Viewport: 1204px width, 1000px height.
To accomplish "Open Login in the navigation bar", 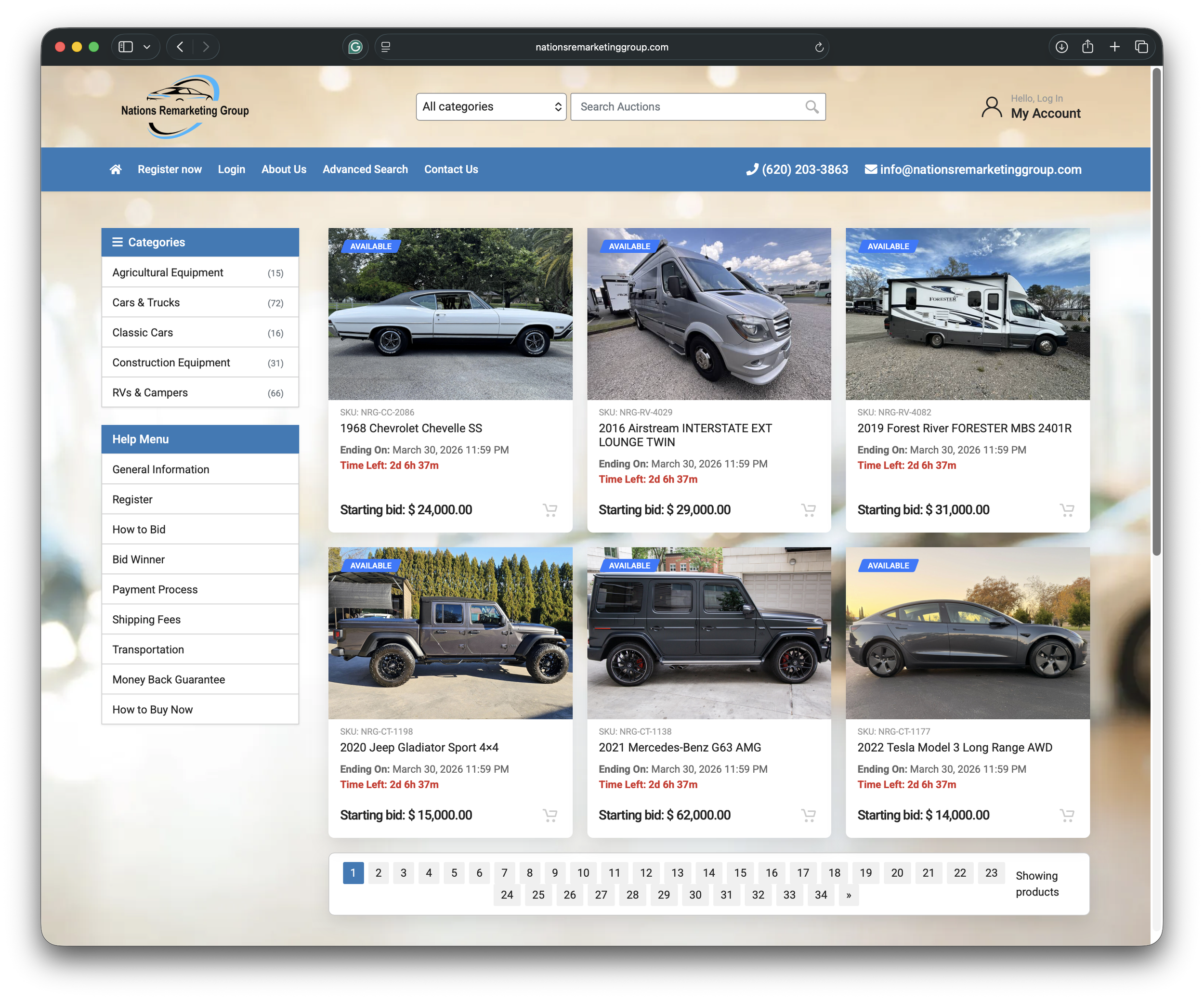I will point(232,169).
